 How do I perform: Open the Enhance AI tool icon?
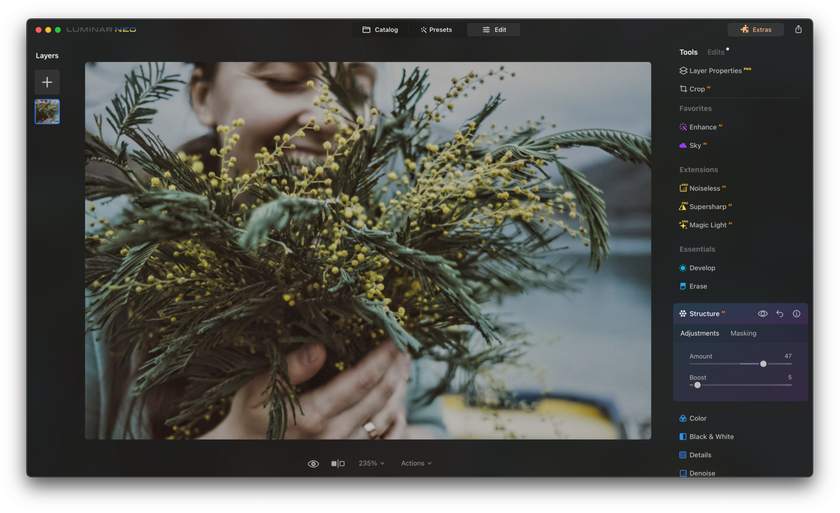[683, 127]
